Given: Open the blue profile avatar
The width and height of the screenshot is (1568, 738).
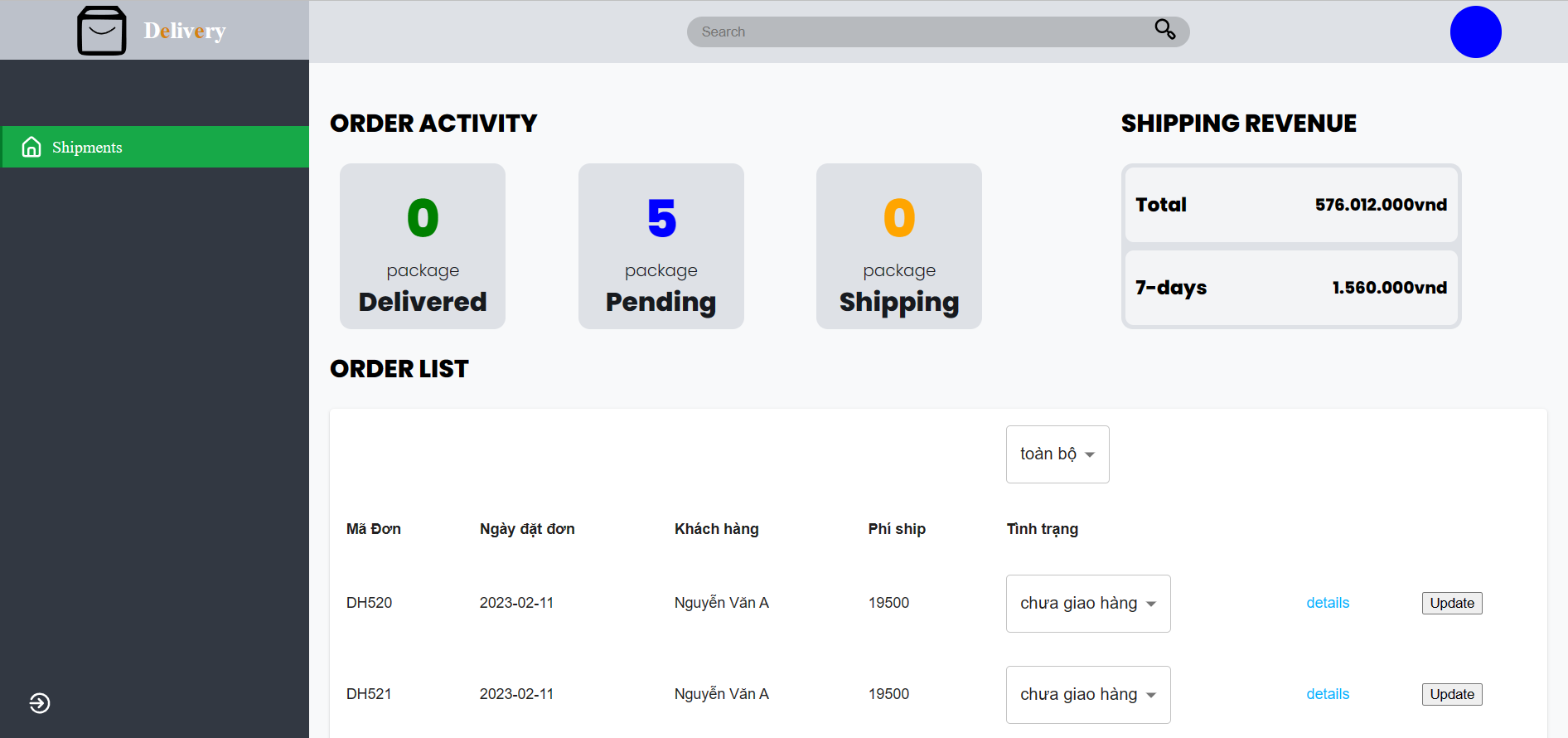Looking at the screenshot, I should [1475, 32].
